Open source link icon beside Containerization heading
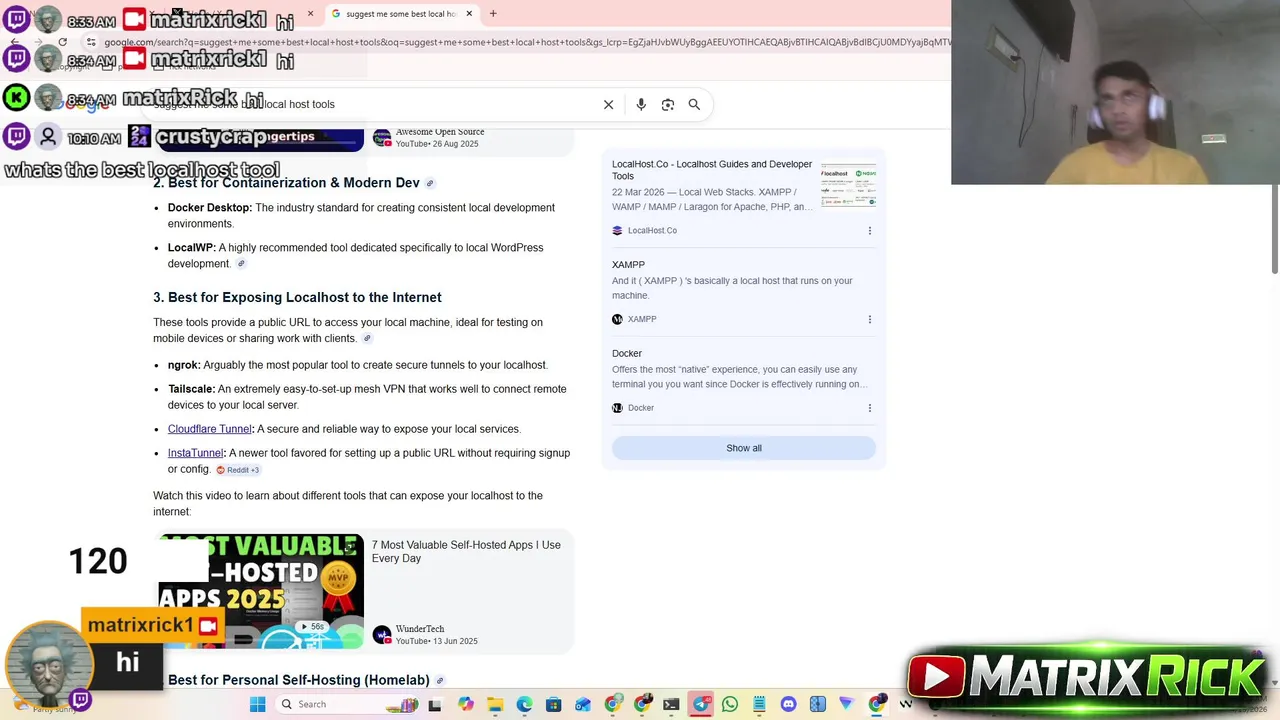This screenshot has width=1280, height=720. tap(430, 183)
